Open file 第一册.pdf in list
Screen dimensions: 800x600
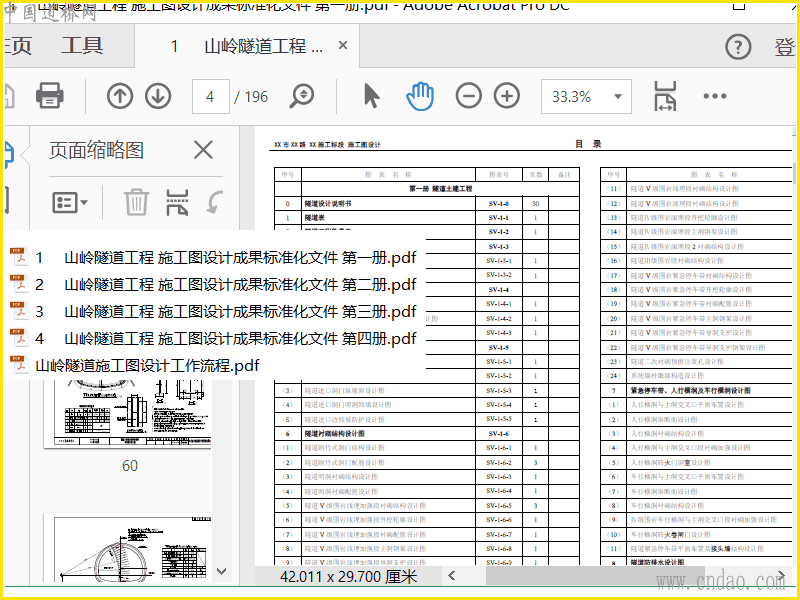[x=213, y=258]
